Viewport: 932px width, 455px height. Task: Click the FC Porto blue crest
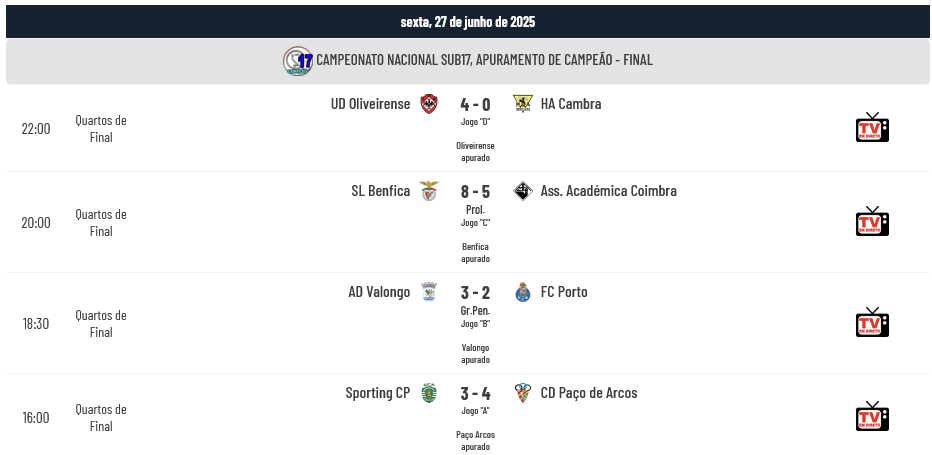pos(522,292)
